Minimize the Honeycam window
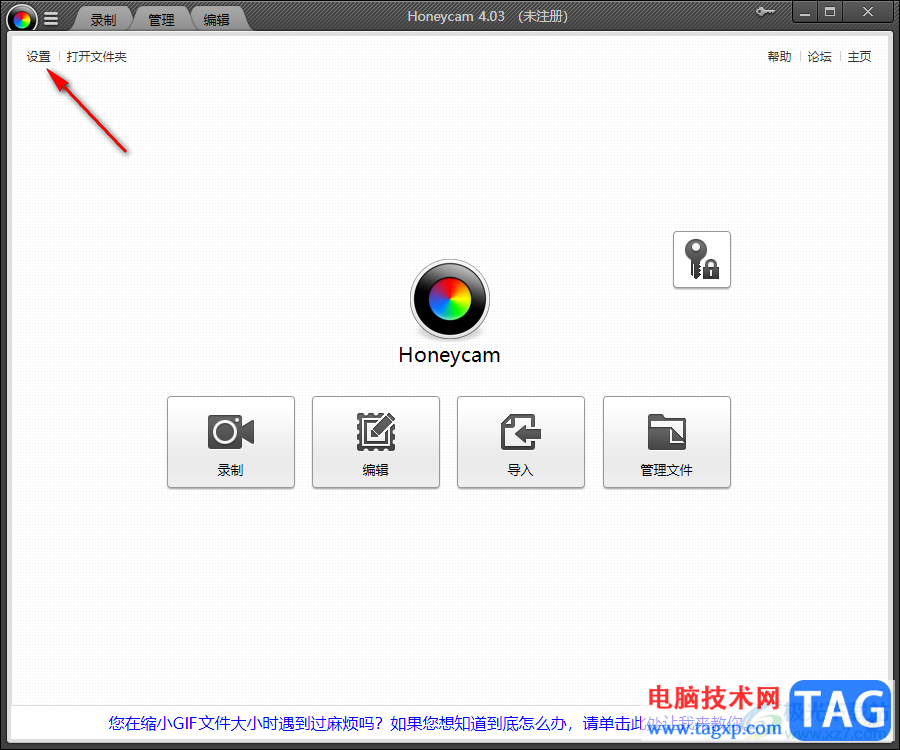This screenshot has height=750, width=900. pyautogui.click(x=805, y=12)
